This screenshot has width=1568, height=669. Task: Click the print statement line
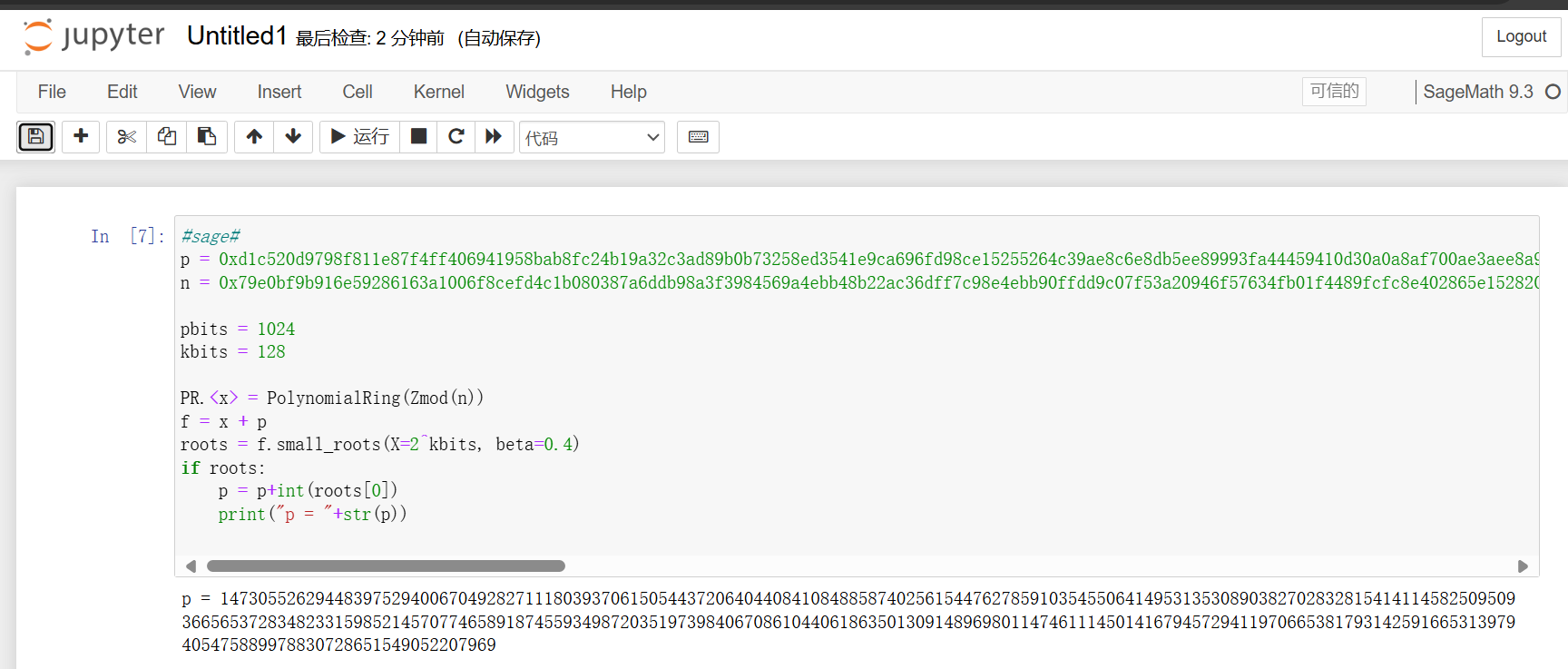(x=312, y=514)
